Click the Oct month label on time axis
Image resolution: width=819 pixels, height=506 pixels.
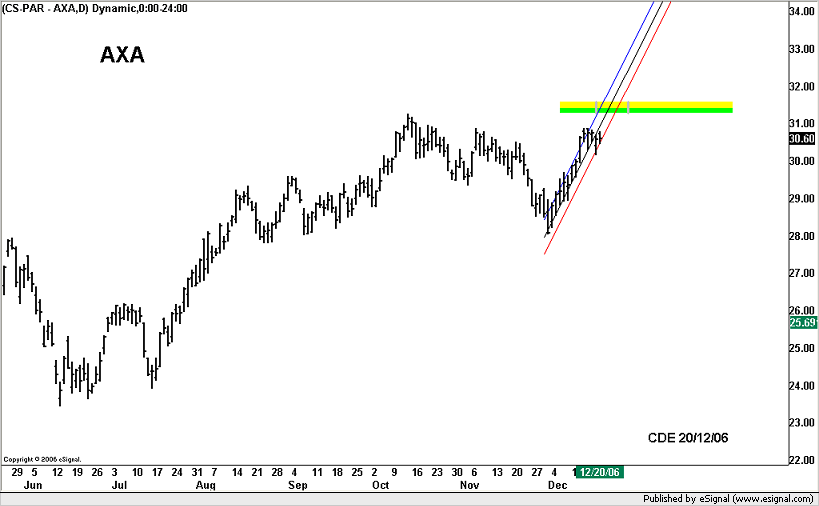380,485
